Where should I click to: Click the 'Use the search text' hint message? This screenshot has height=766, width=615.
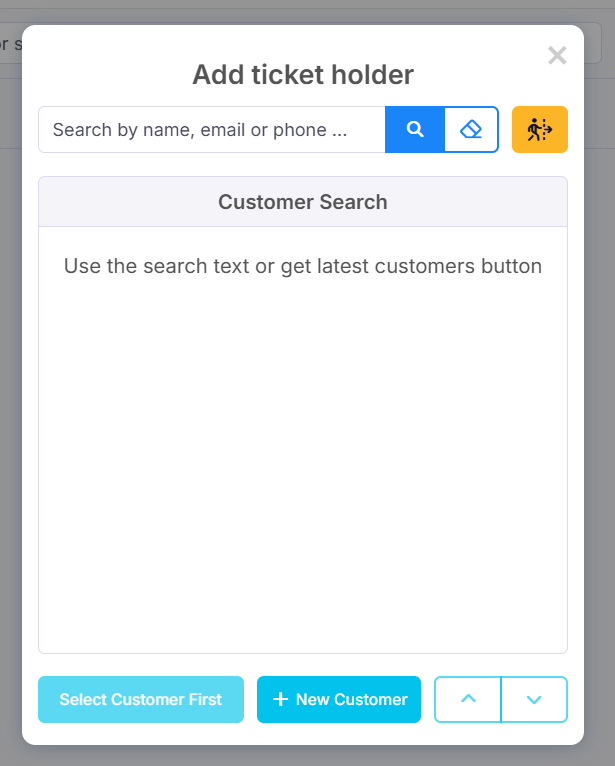pyautogui.click(x=303, y=266)
